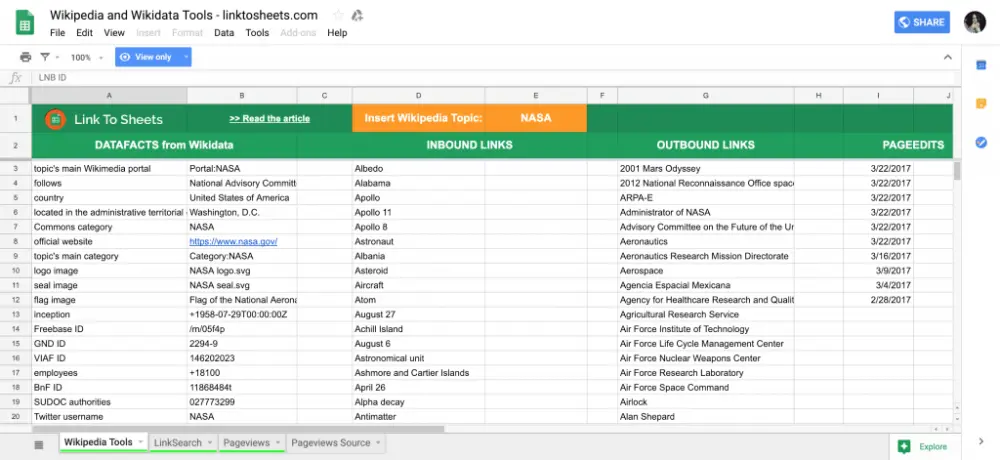Click the user profile avatar
The image size is (1000, 460).
click(975, 22)
